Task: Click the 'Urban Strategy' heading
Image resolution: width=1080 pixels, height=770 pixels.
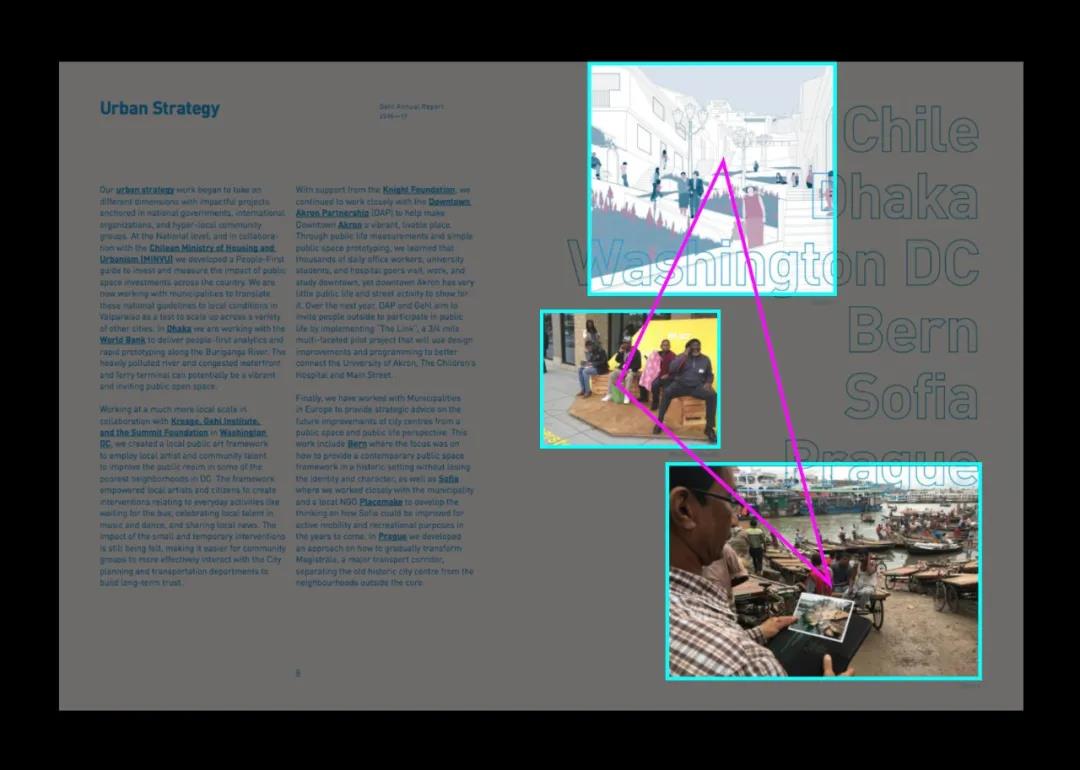Action: coord(160,109)
